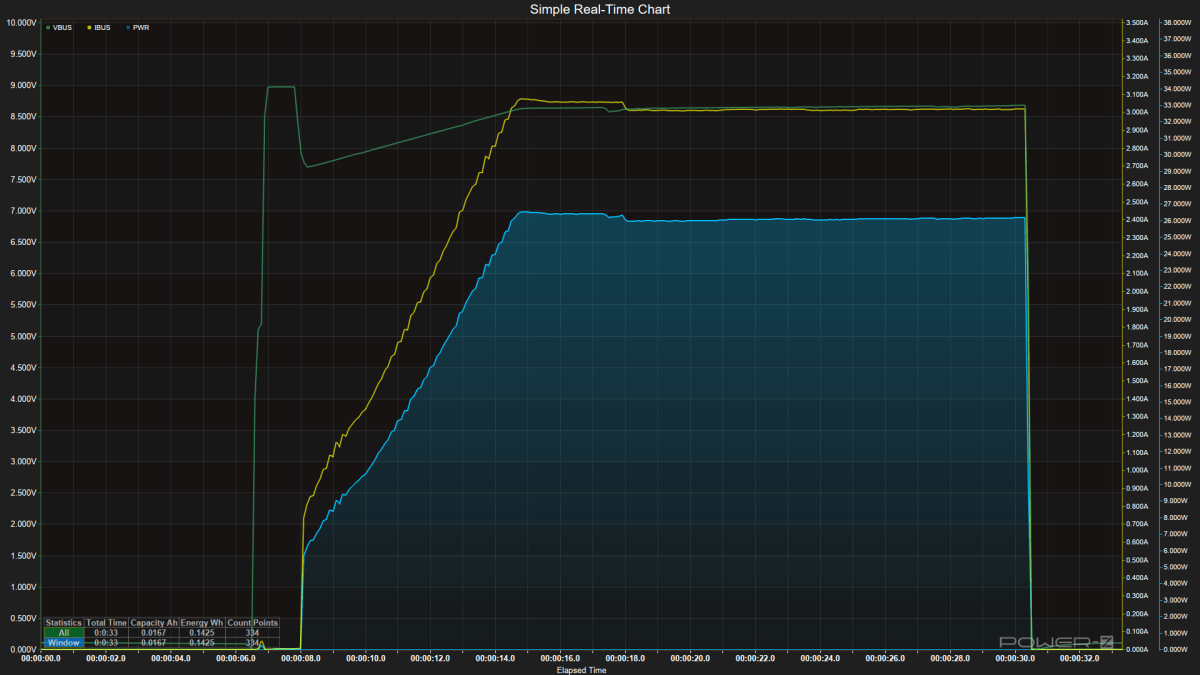The width and height of the screenshot is (1200, 675).
Task: Click the 00:00:16.0 time axis tick
Action: 562,659
